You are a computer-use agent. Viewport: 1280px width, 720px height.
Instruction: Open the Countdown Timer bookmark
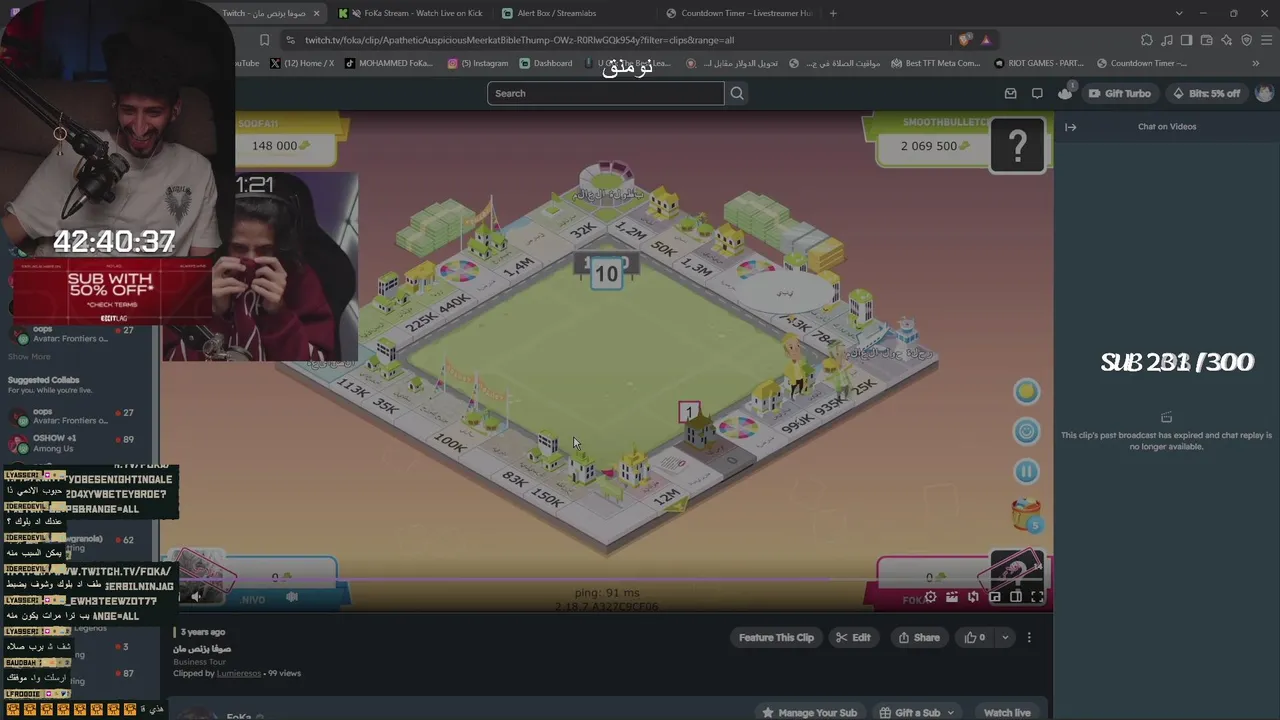[1141, 63]
